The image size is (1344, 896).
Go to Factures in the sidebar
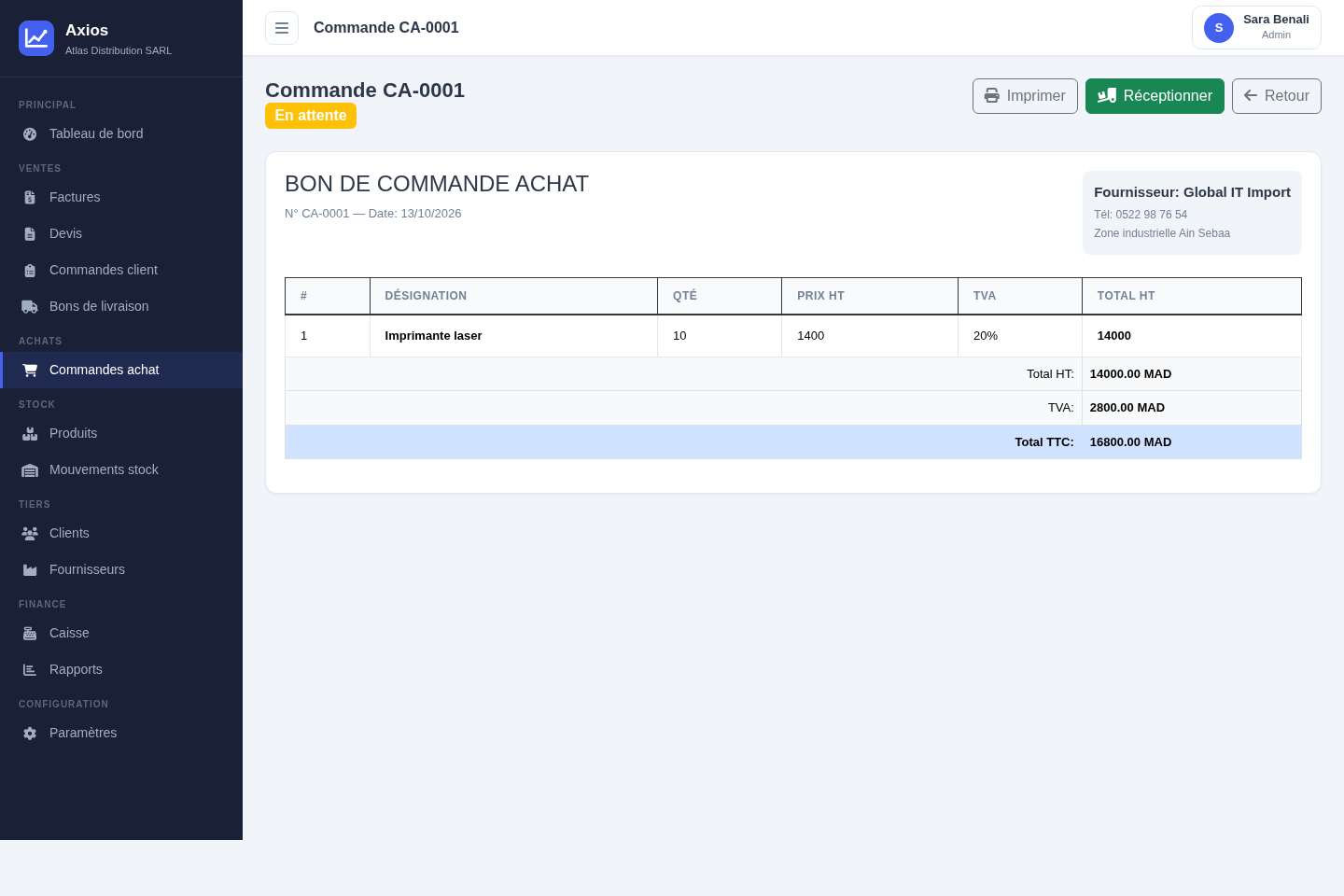(x=121, y=197)
